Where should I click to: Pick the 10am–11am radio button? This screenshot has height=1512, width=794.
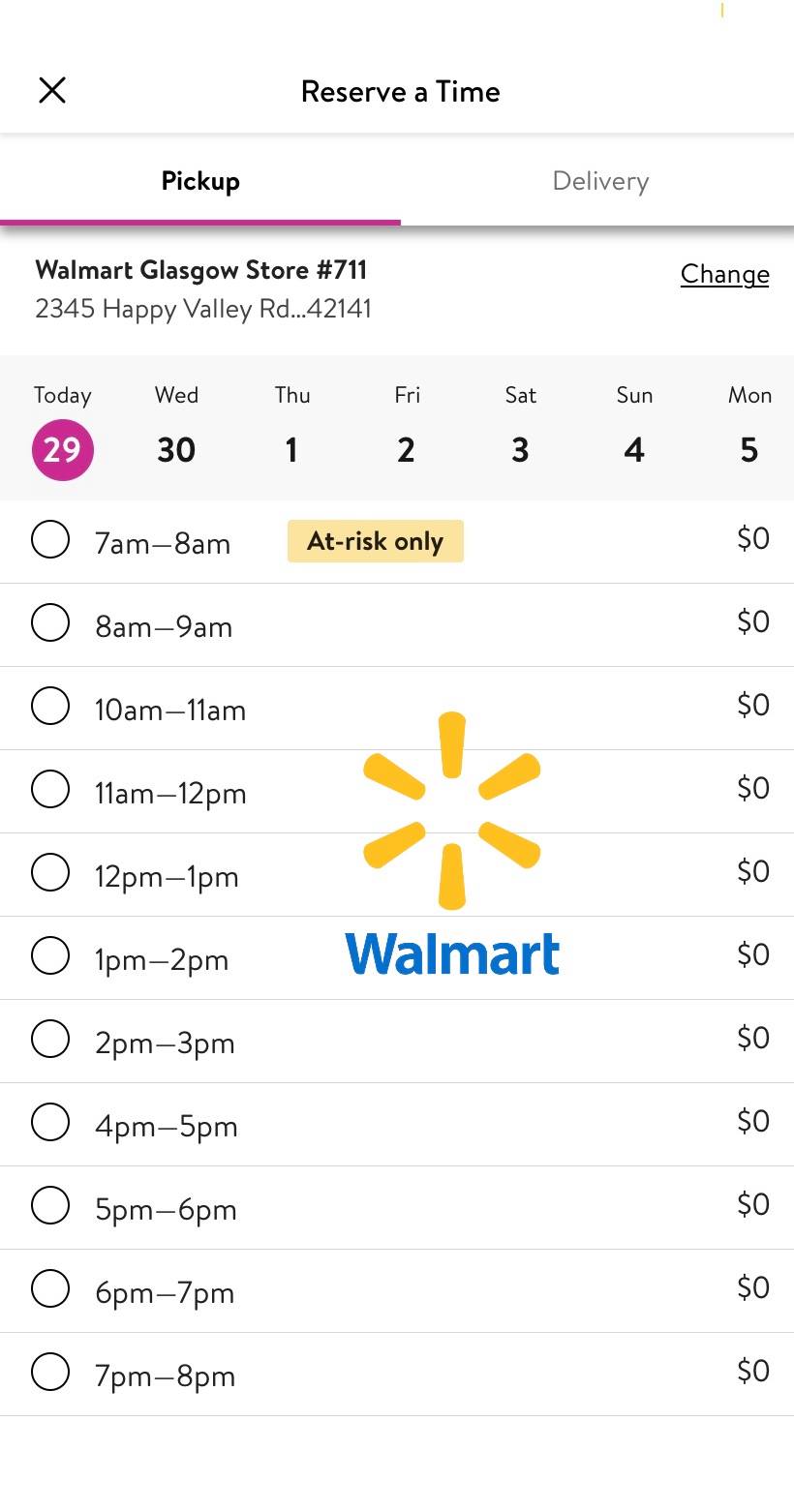(x=50, y=706)
